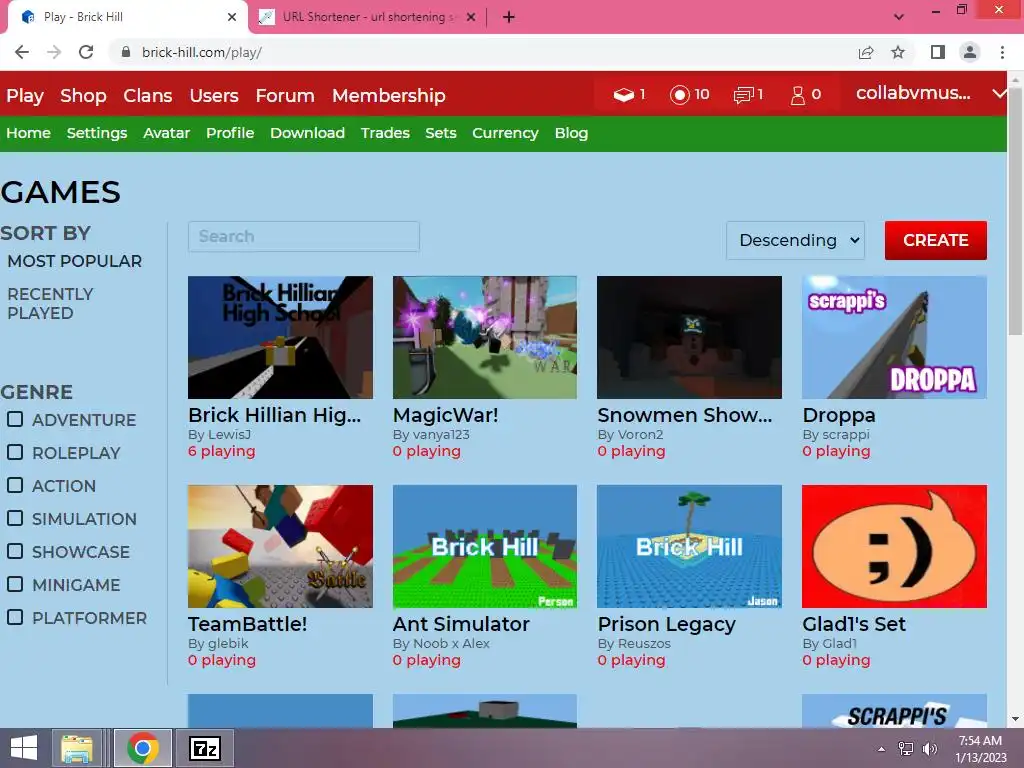The width and height of the screenshot is (1024, 768).
Task: Navigate to Users
Action: click(x=214, y=96)
